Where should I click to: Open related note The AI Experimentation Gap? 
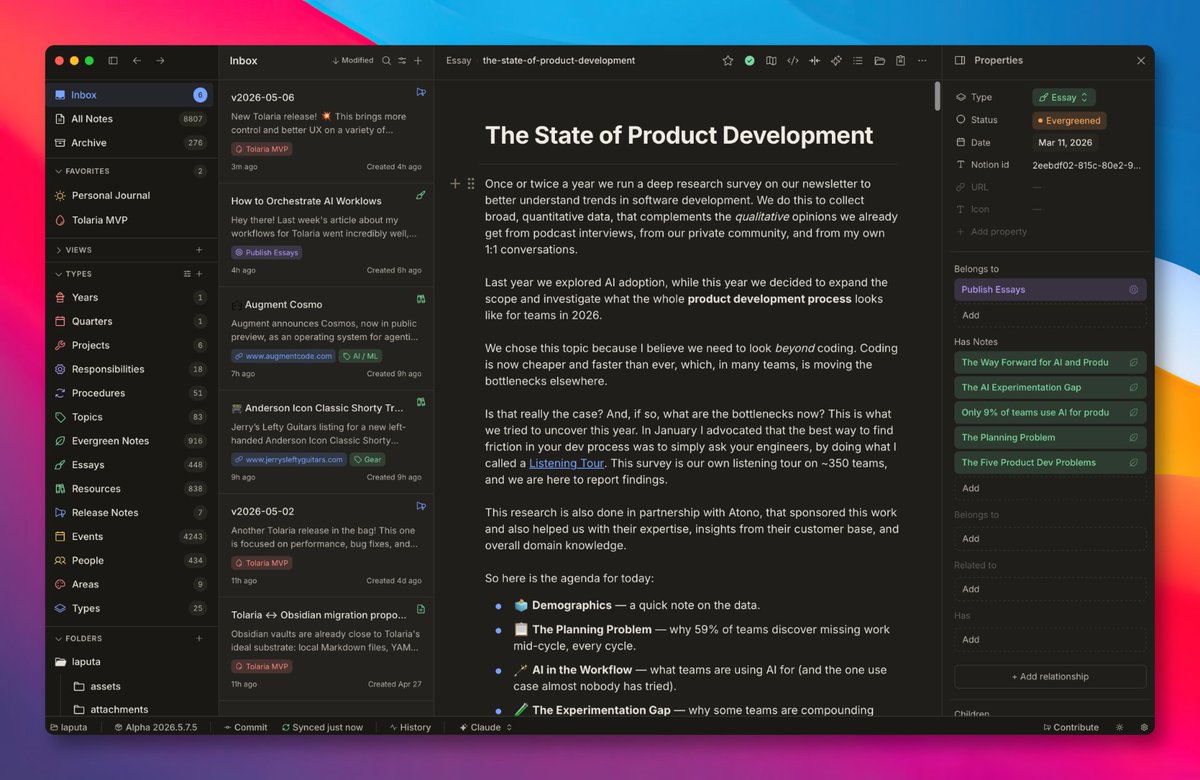1050,387
